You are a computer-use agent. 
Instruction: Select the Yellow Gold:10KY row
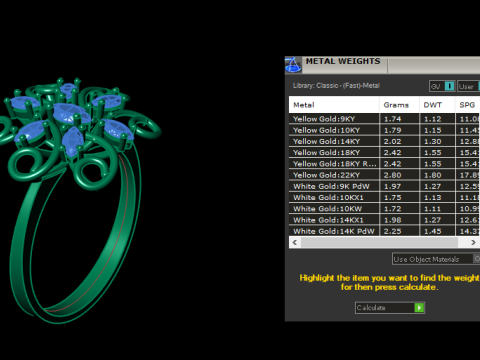(384, 130)
